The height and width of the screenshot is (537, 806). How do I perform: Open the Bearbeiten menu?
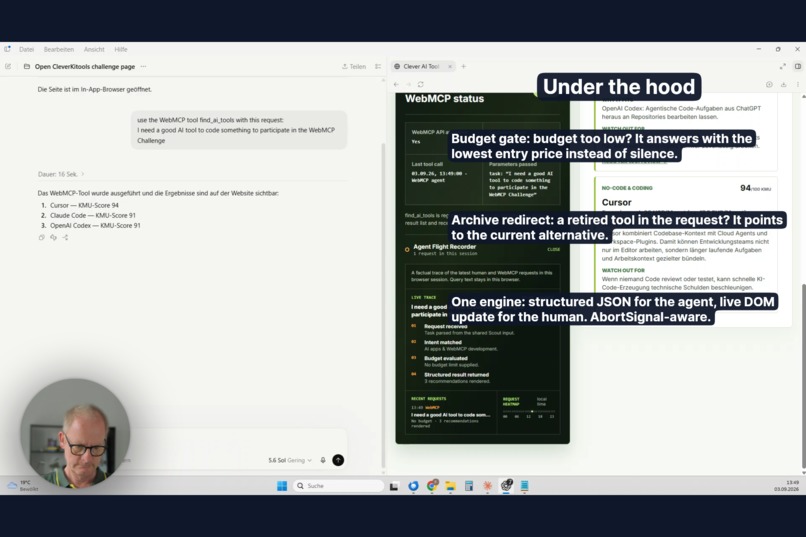pos(59,49)
